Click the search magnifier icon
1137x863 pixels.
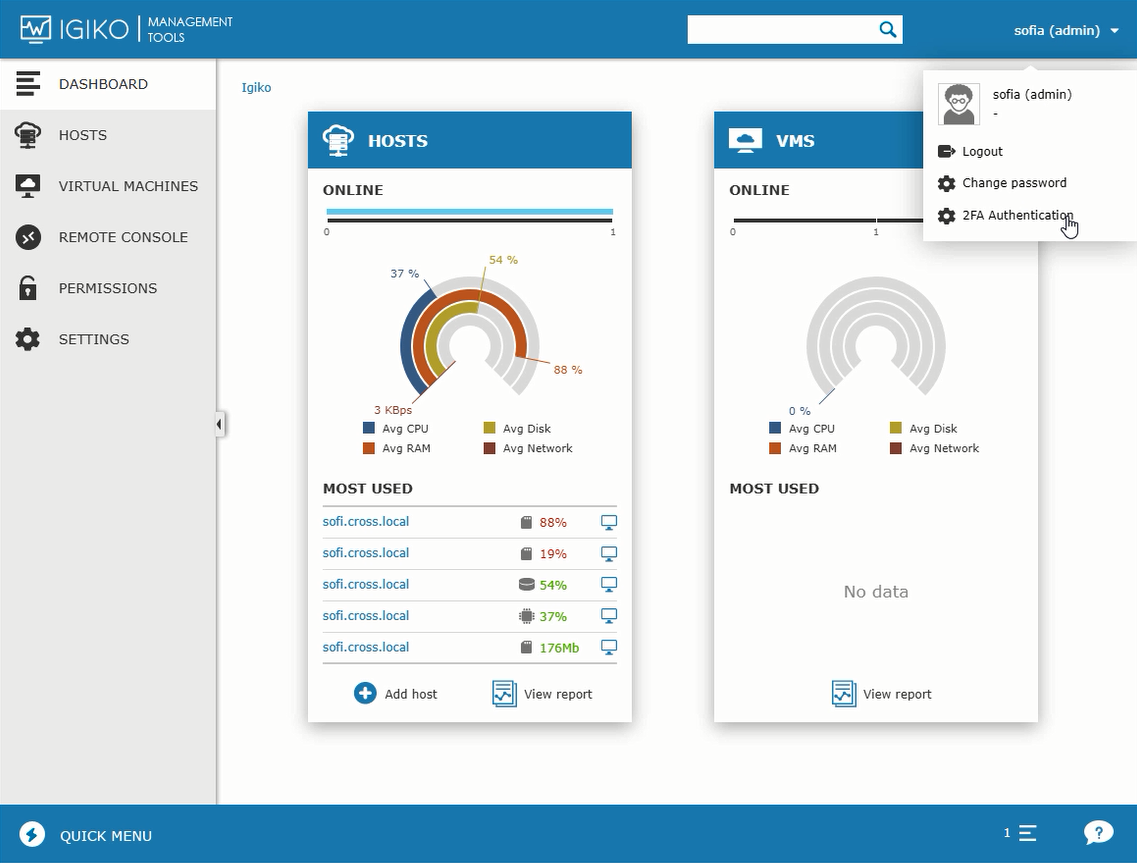888,29
